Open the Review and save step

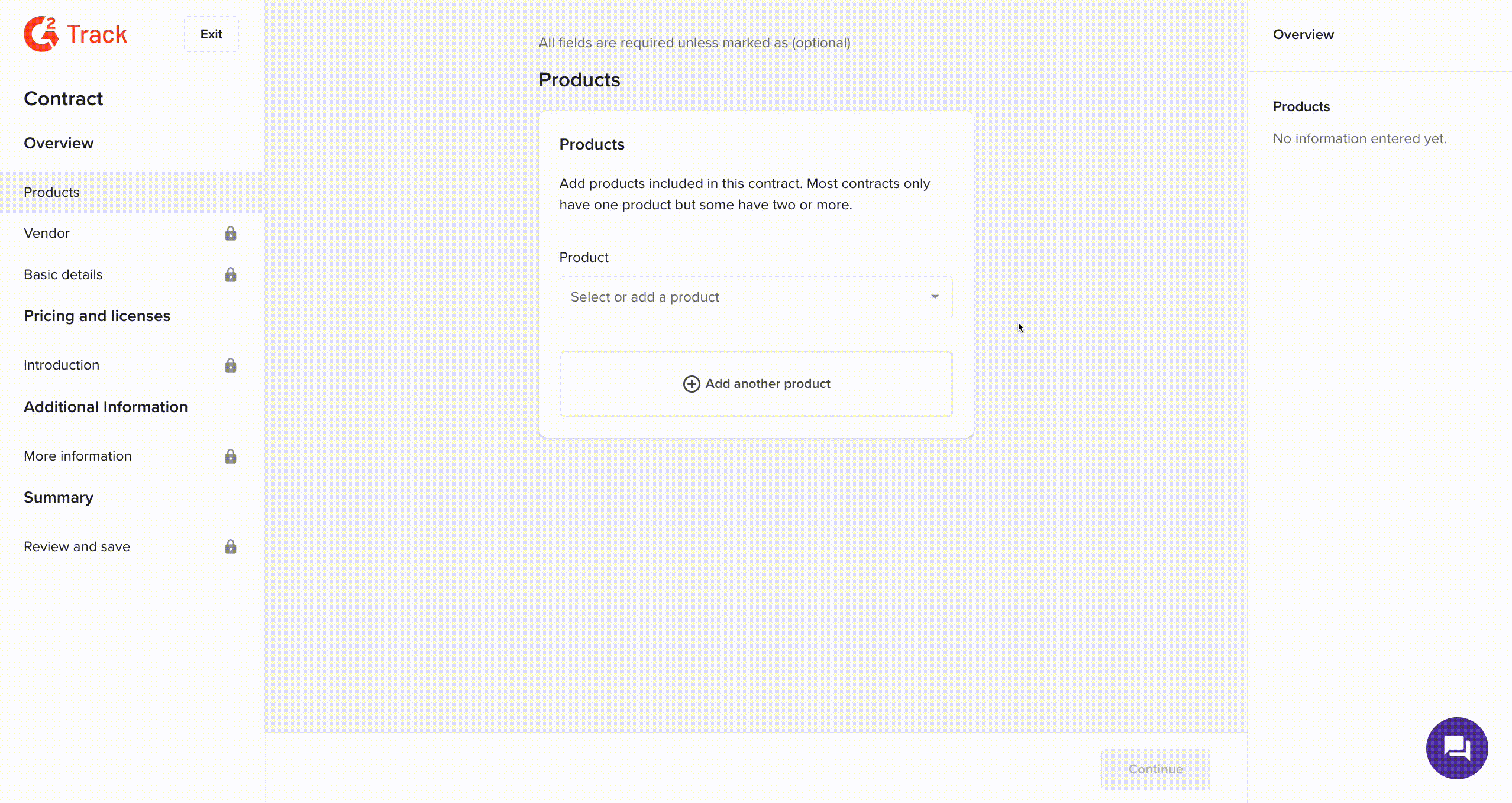point(77,546)
